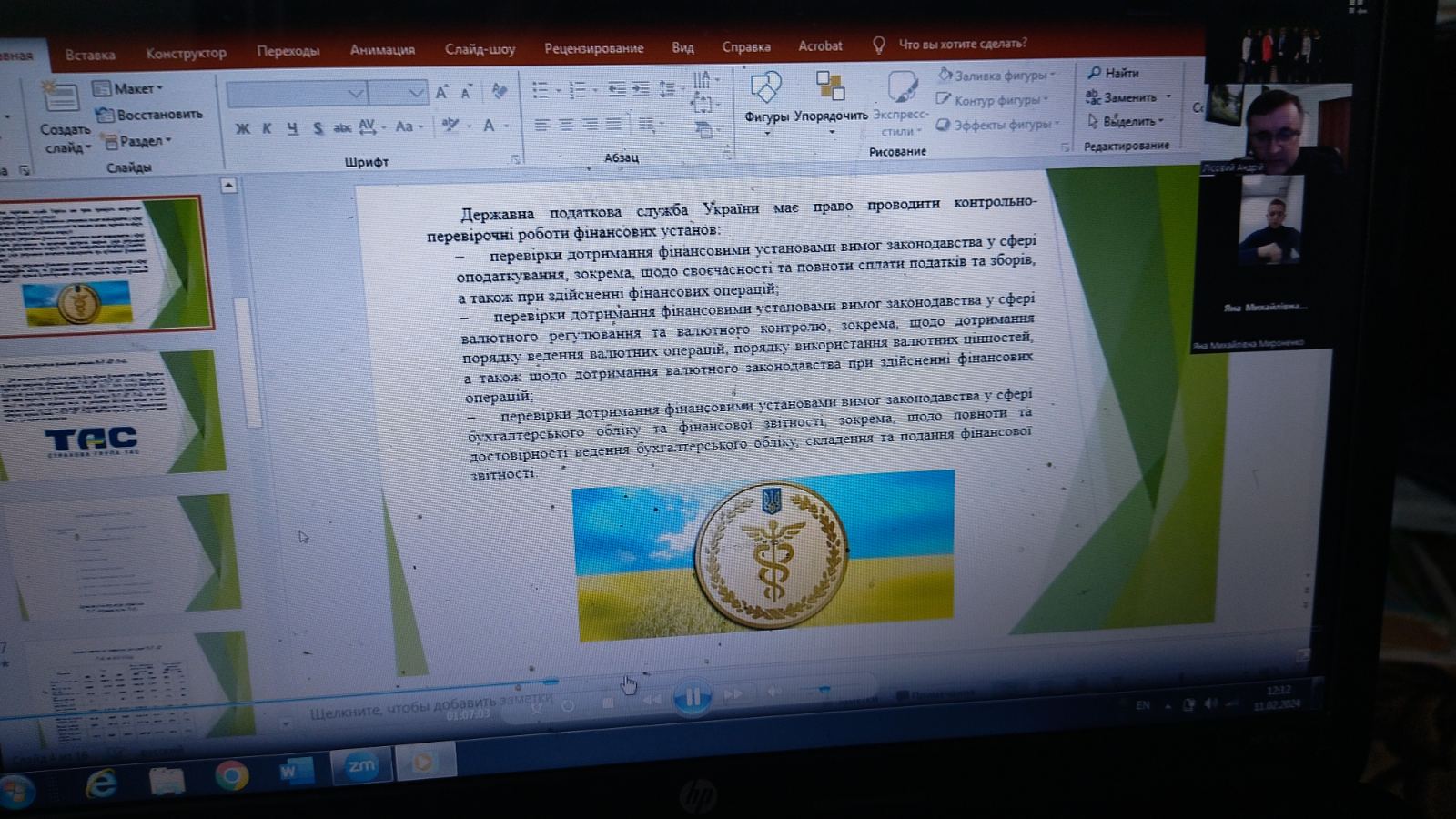Viewport: 1456px width, 819px height.
Task: Toggle italic К formatting
Action: click(x=267, y=128)
